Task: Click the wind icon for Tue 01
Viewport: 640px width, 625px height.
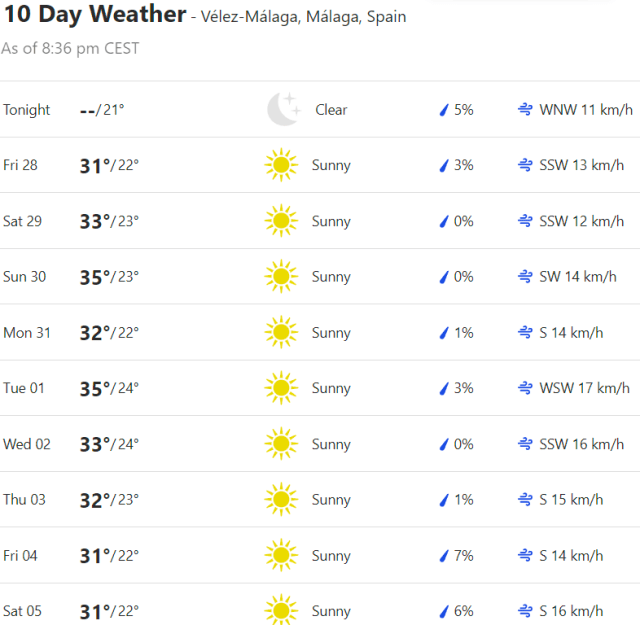Action: 525,388
